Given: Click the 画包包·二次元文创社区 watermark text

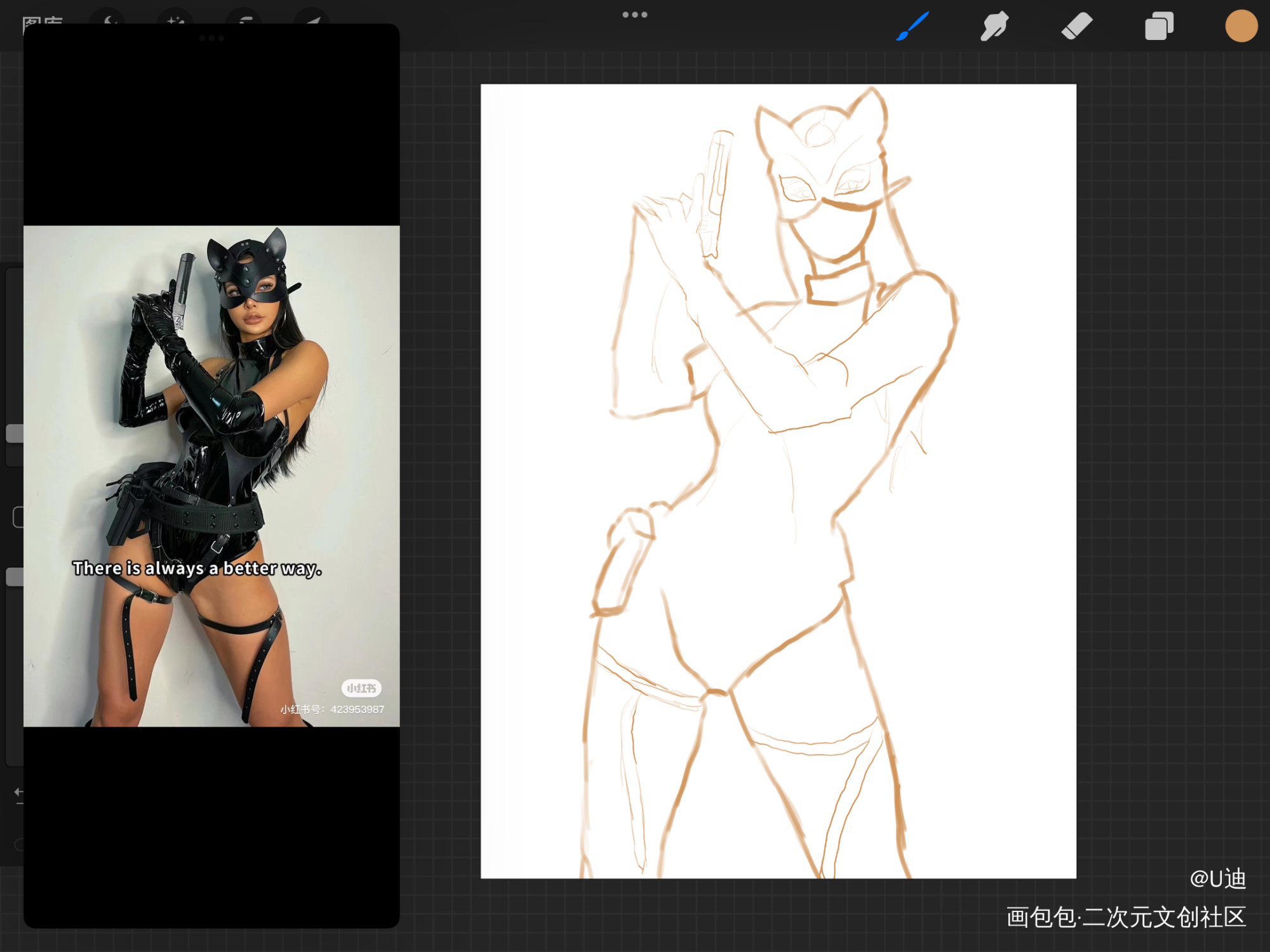Looking at the screenshot, I should coord(1126,917).
